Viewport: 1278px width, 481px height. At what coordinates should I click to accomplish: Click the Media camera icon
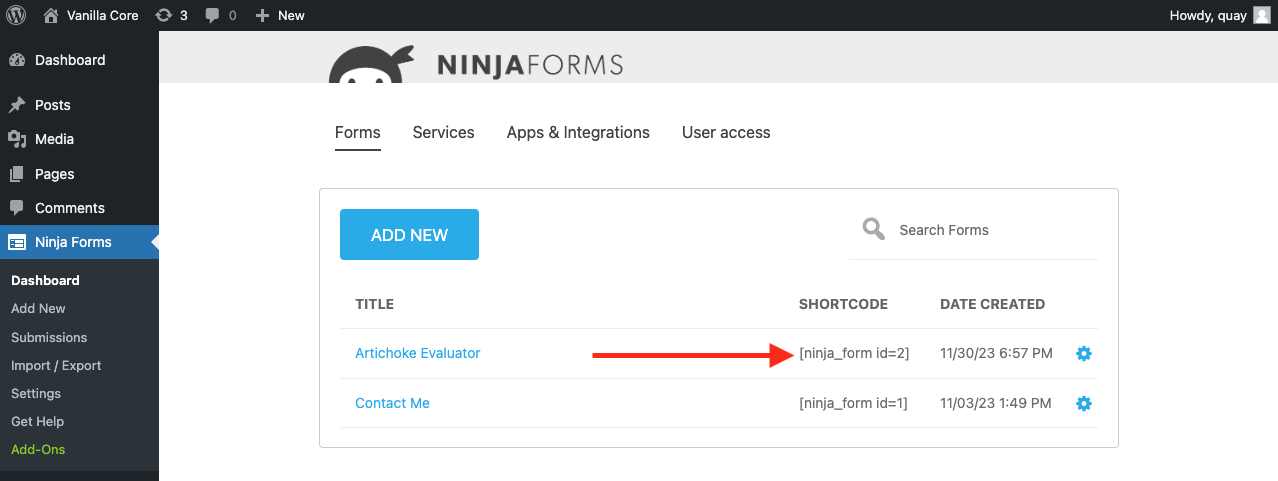[x=17, y=139]
